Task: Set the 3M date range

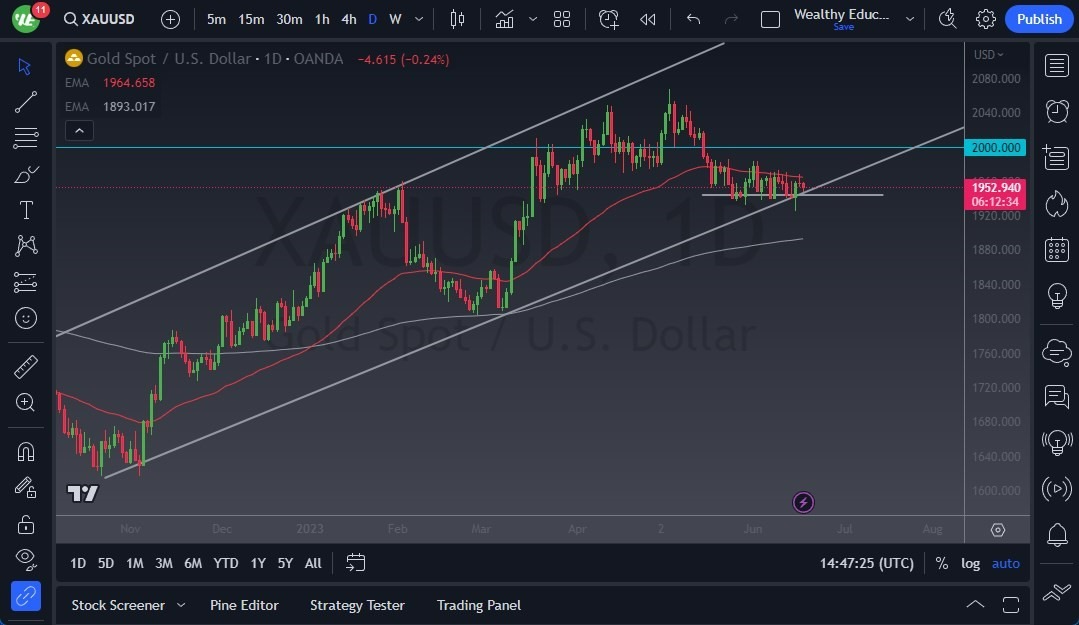Action: [164, 563]
